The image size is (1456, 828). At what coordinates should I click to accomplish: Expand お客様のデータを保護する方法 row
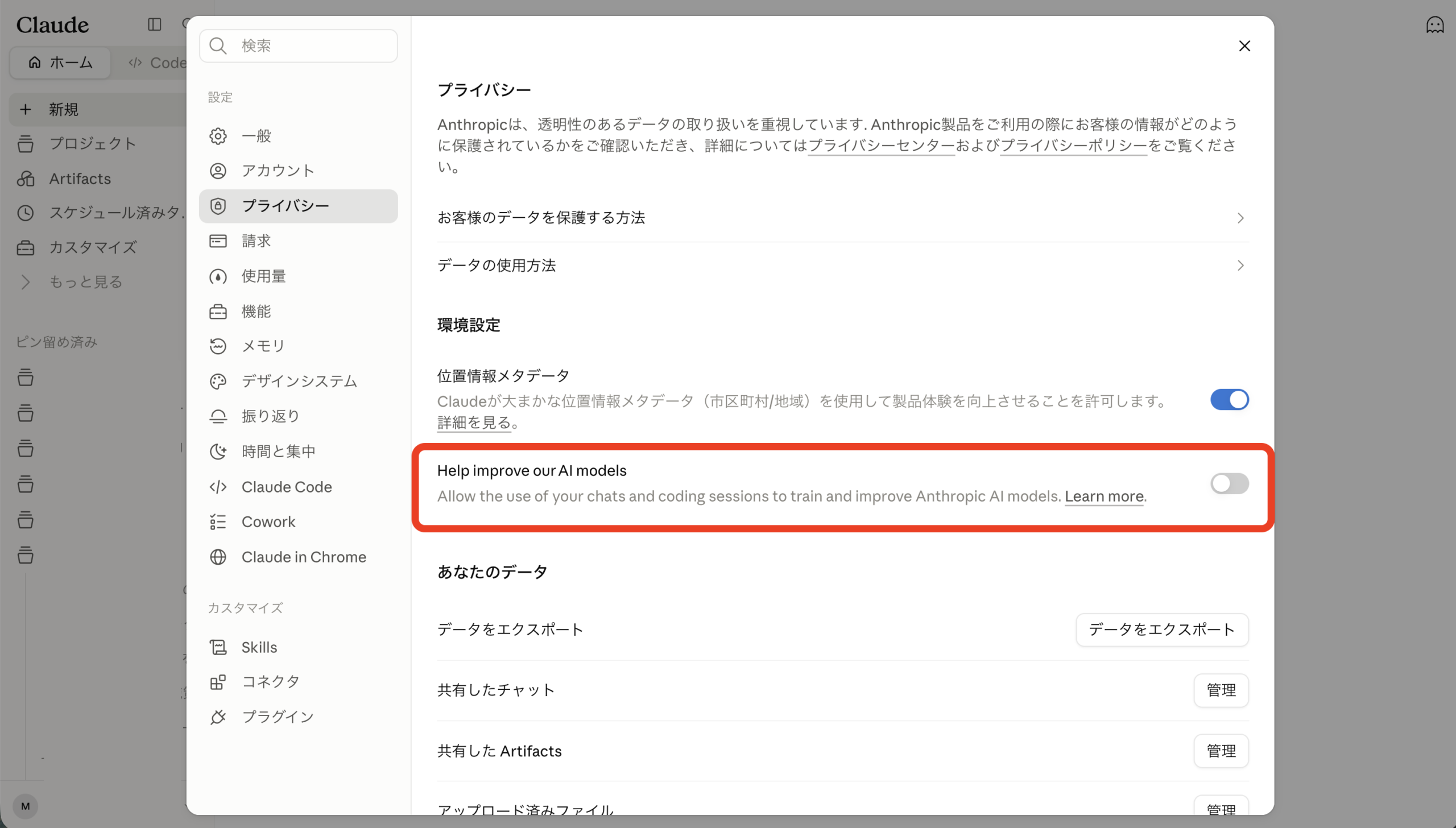842,218
